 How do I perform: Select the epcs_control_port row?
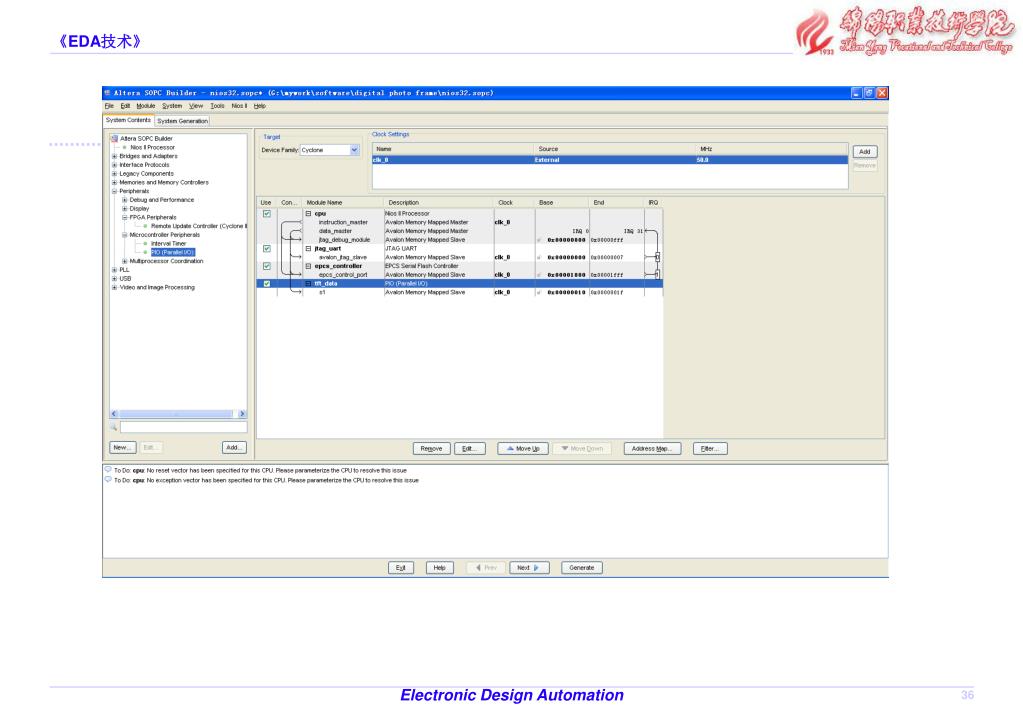coord(460,275)
